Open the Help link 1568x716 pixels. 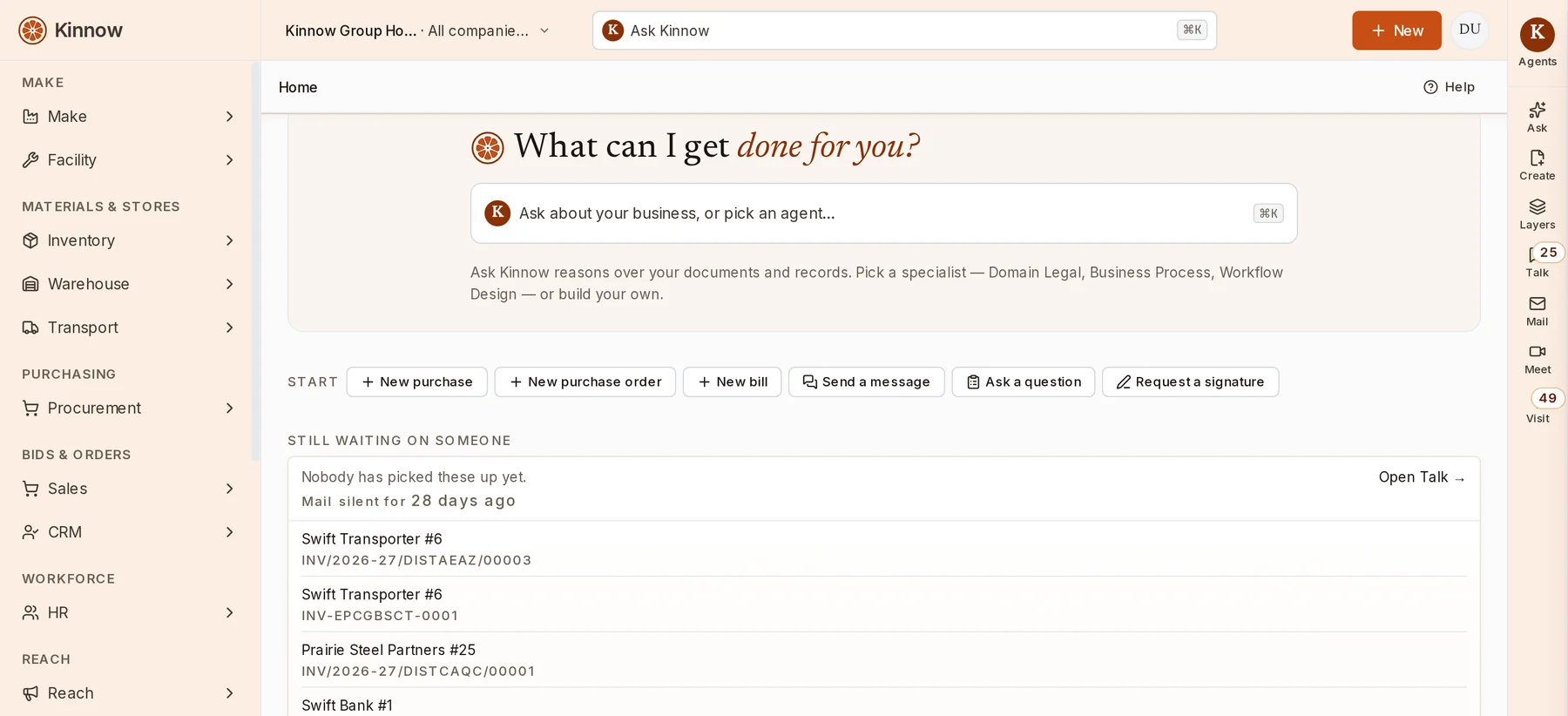(1449, 87)
